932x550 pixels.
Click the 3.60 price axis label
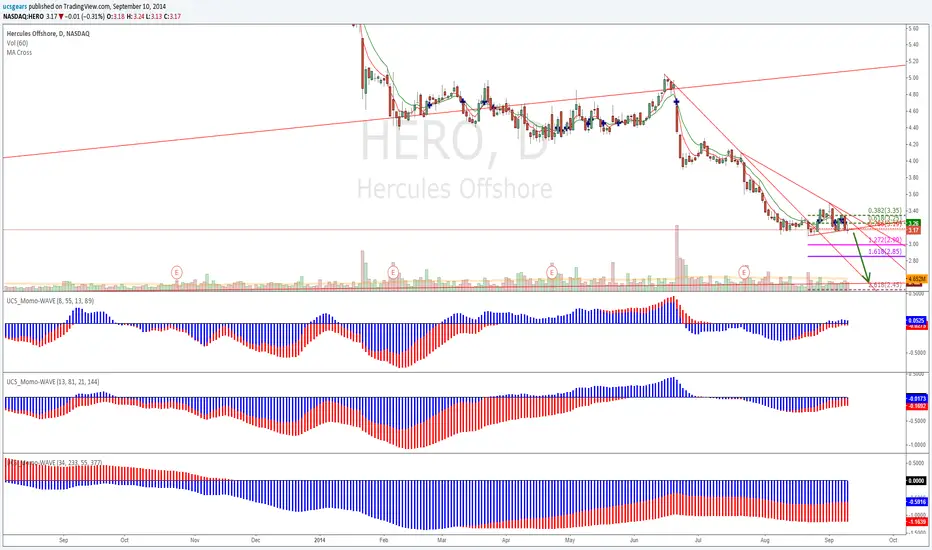pyautogui.click(x=912, y=194)
